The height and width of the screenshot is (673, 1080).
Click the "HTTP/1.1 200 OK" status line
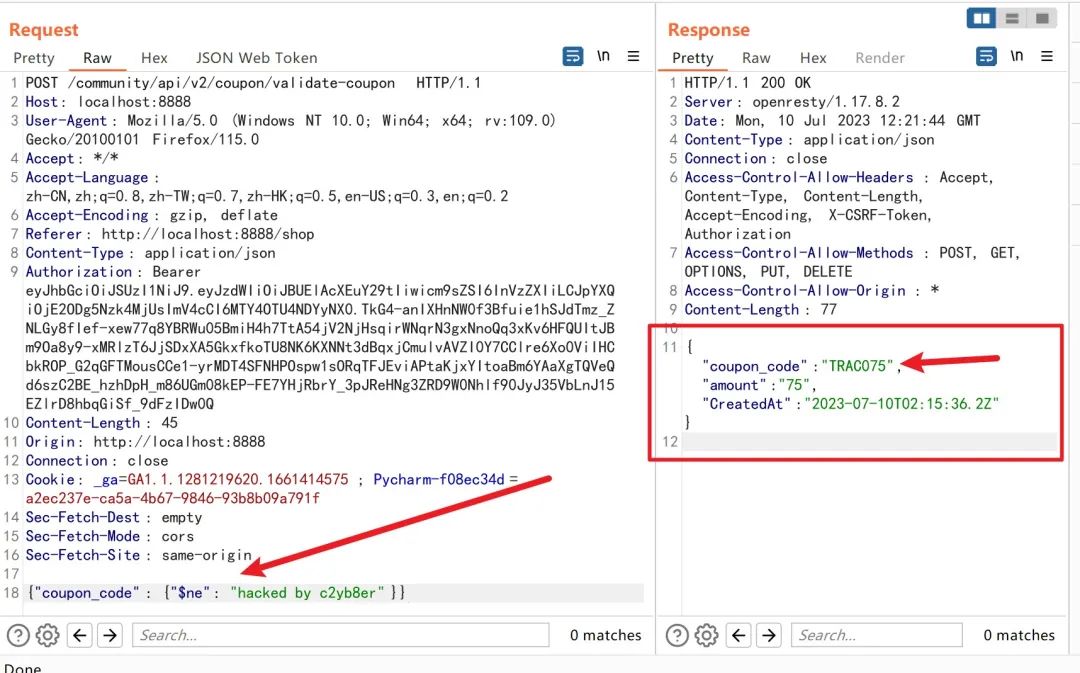point(747,83)
